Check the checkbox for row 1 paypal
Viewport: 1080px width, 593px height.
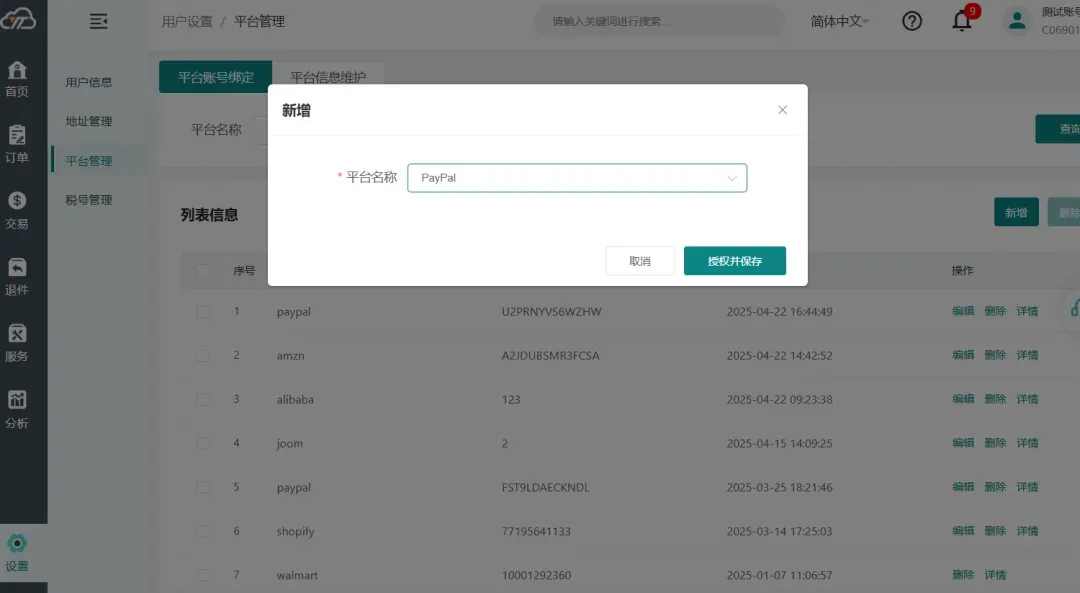click(x=203, y=312)
